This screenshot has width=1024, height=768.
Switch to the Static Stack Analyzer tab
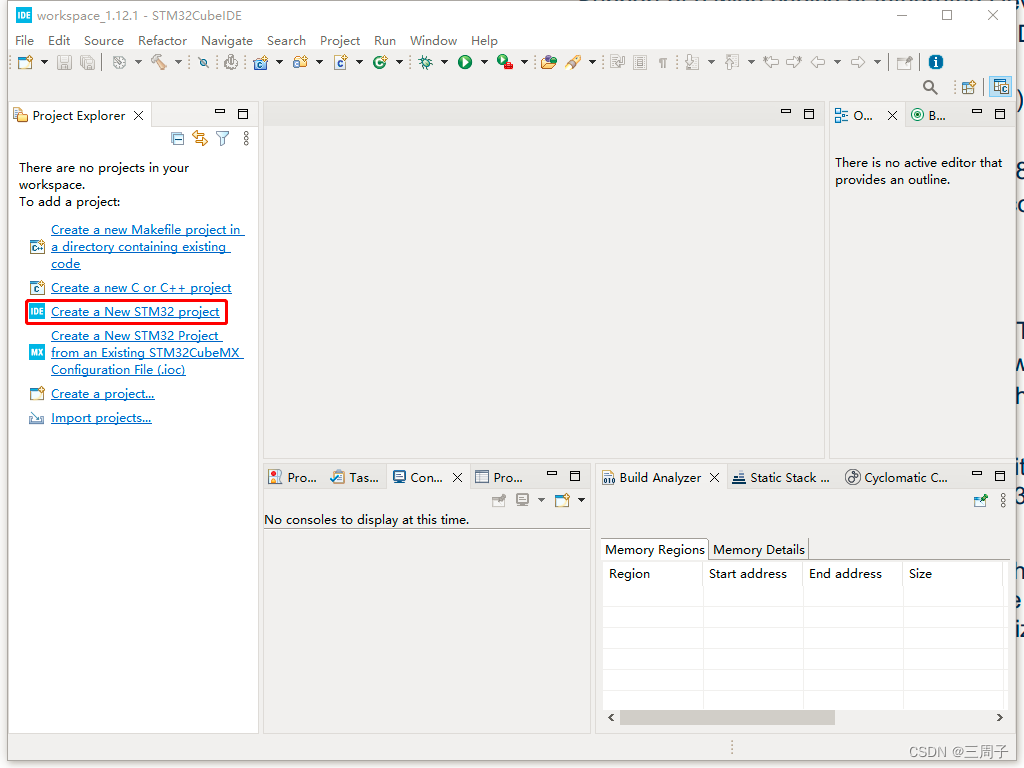782,478
